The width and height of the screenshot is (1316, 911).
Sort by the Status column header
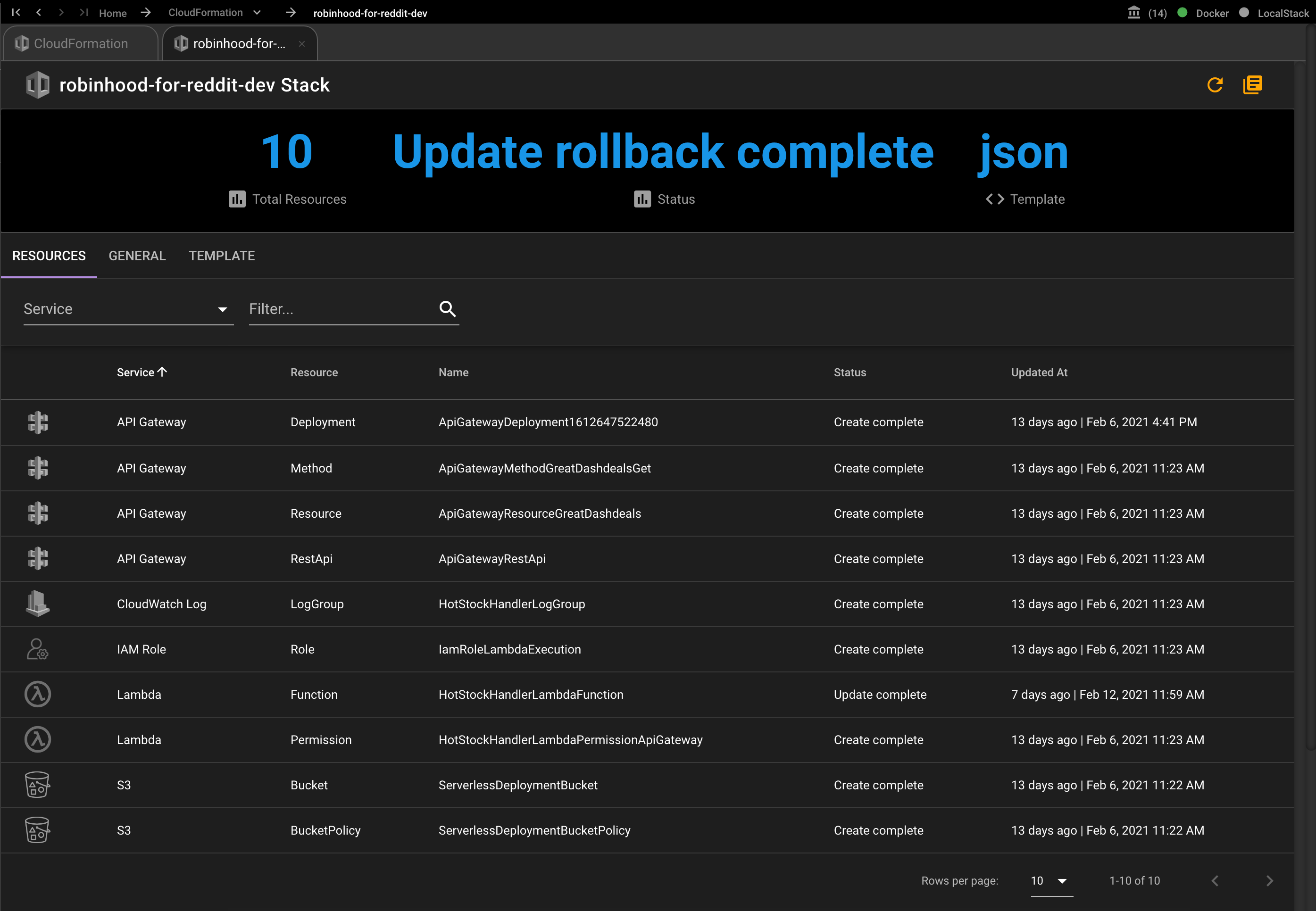(850, 372)
